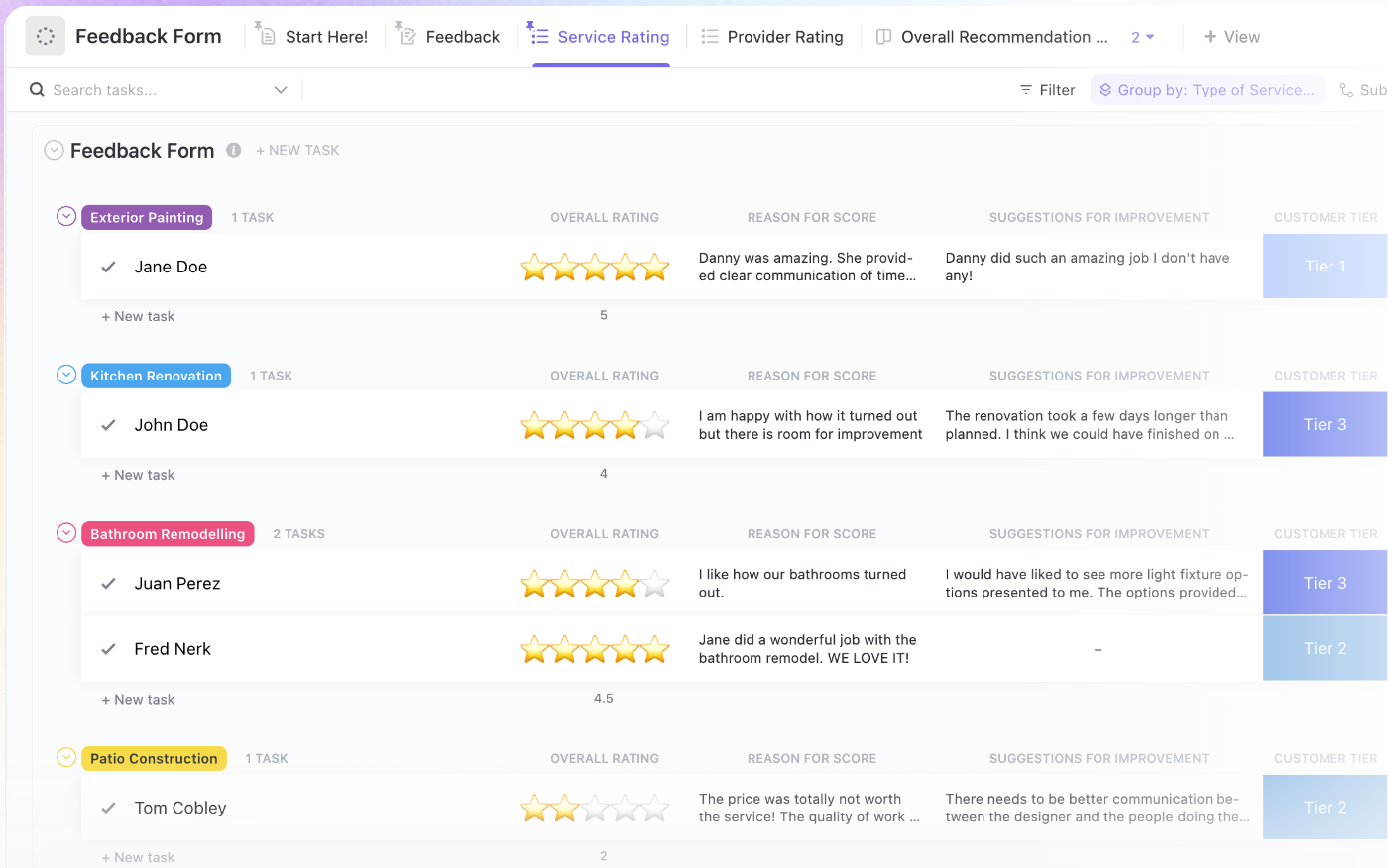
Task: Open the Tom Cobley task
Action: pyautogui.click(x=180, y=809)
